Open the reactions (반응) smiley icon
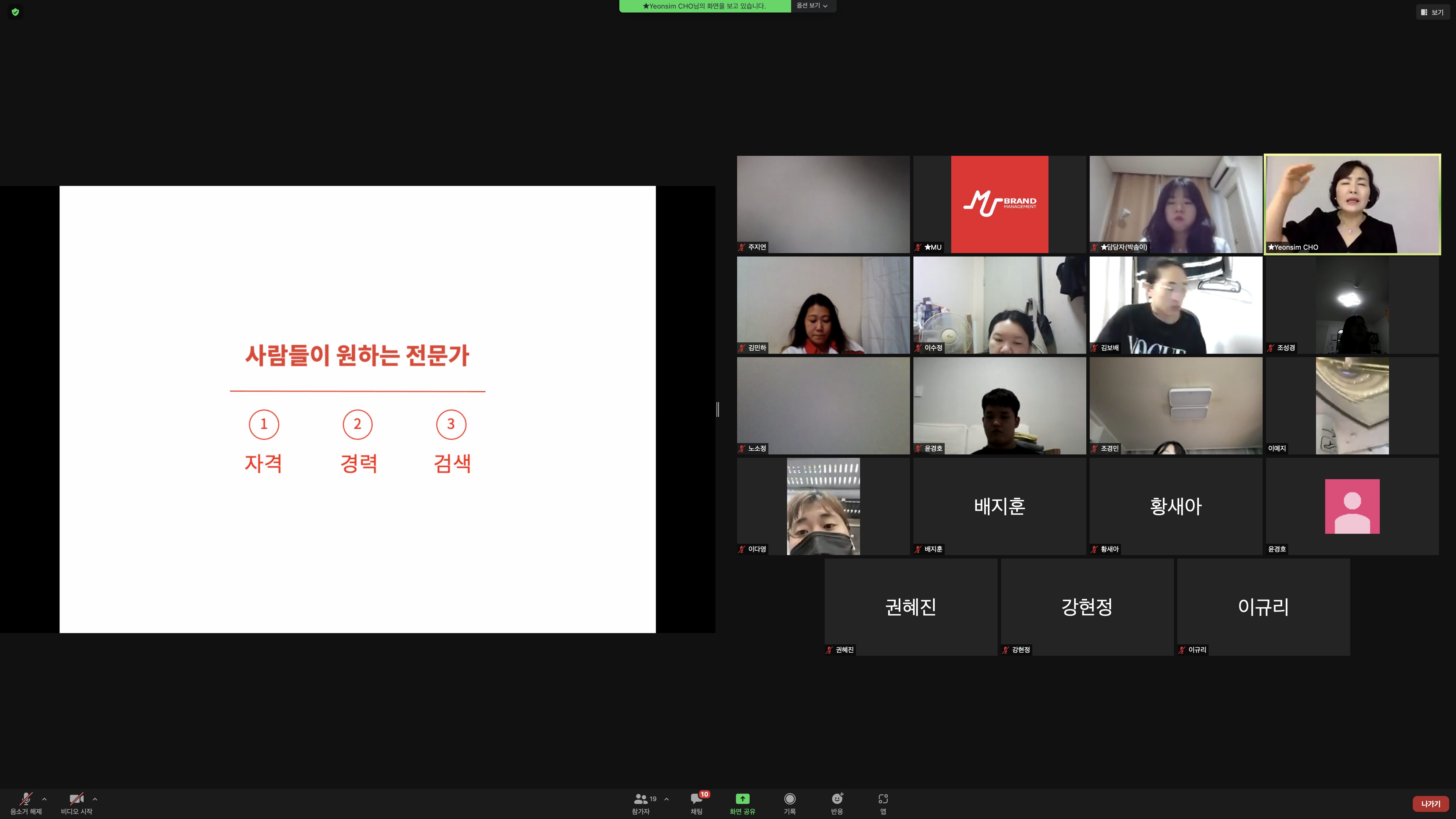 pos(837,799)
